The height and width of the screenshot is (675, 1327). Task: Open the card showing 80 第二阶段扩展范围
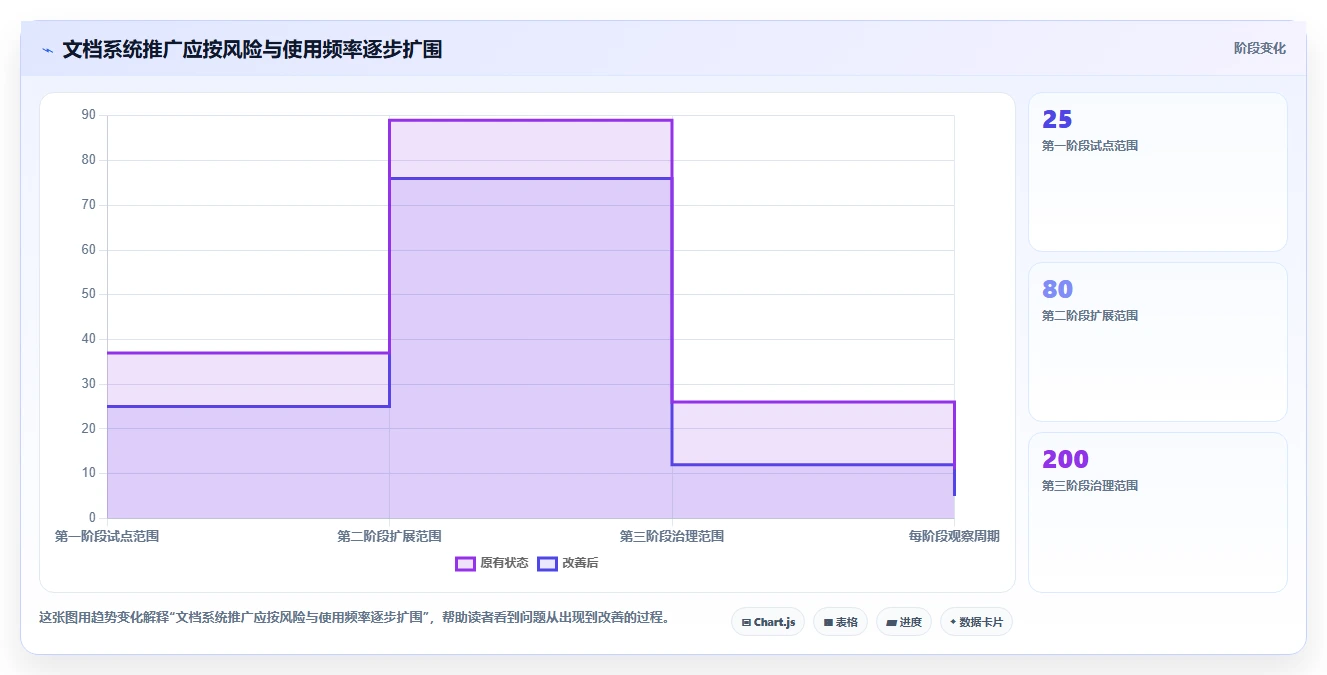1158,342
